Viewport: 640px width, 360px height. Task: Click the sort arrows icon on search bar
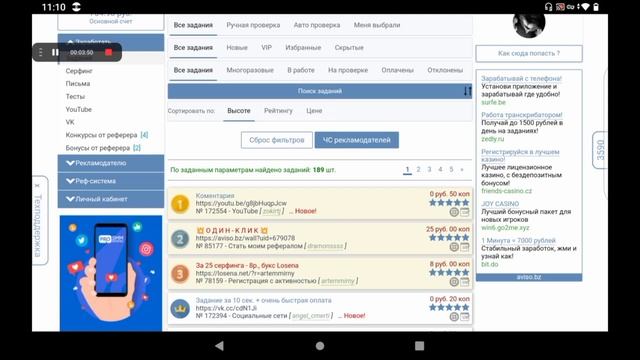(467, 91)
